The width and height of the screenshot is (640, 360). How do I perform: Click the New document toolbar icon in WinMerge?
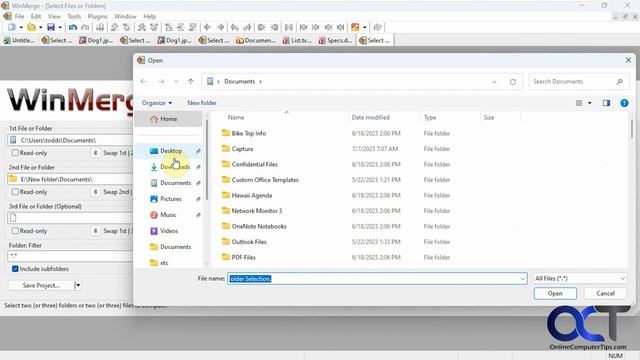(x=12, y=27)
